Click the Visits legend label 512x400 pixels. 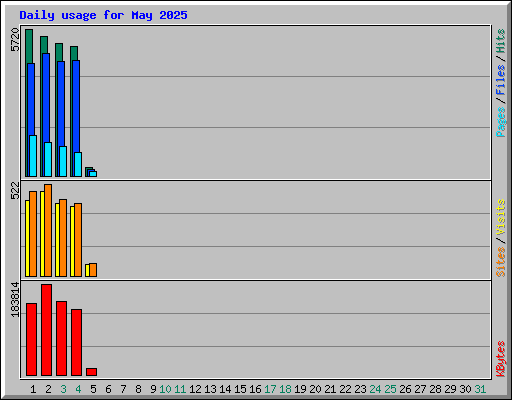pyautogui.click(x=501, y=217)
